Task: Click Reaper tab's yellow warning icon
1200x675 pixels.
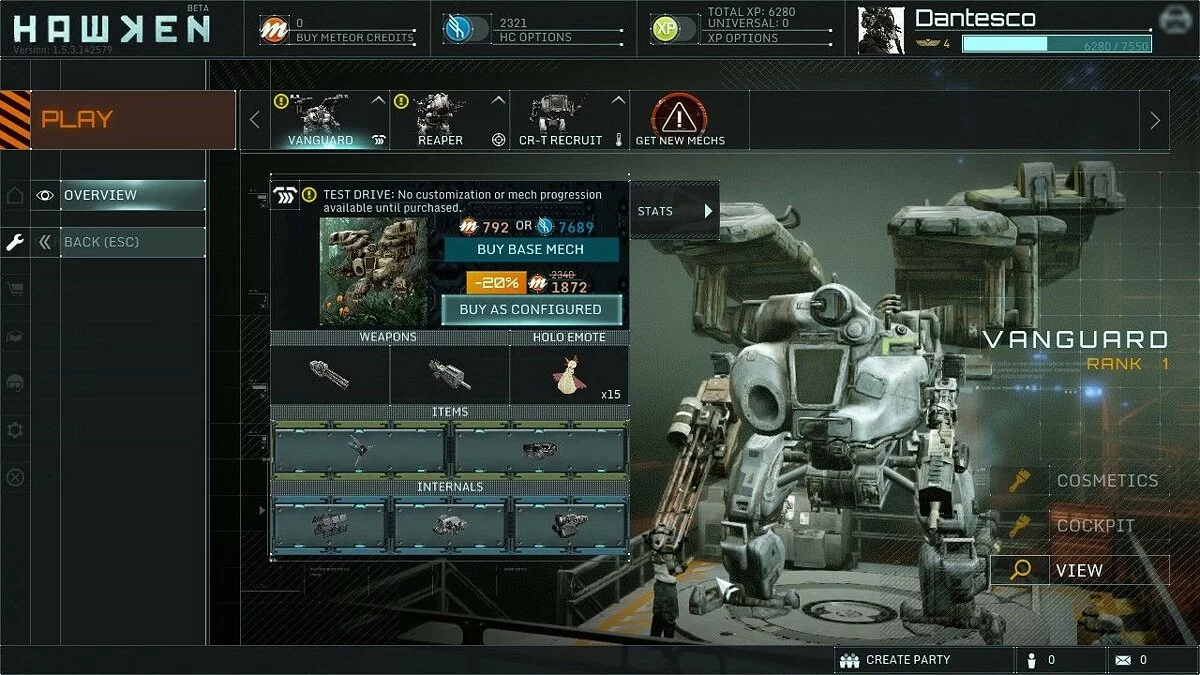Action: [401, 101]
